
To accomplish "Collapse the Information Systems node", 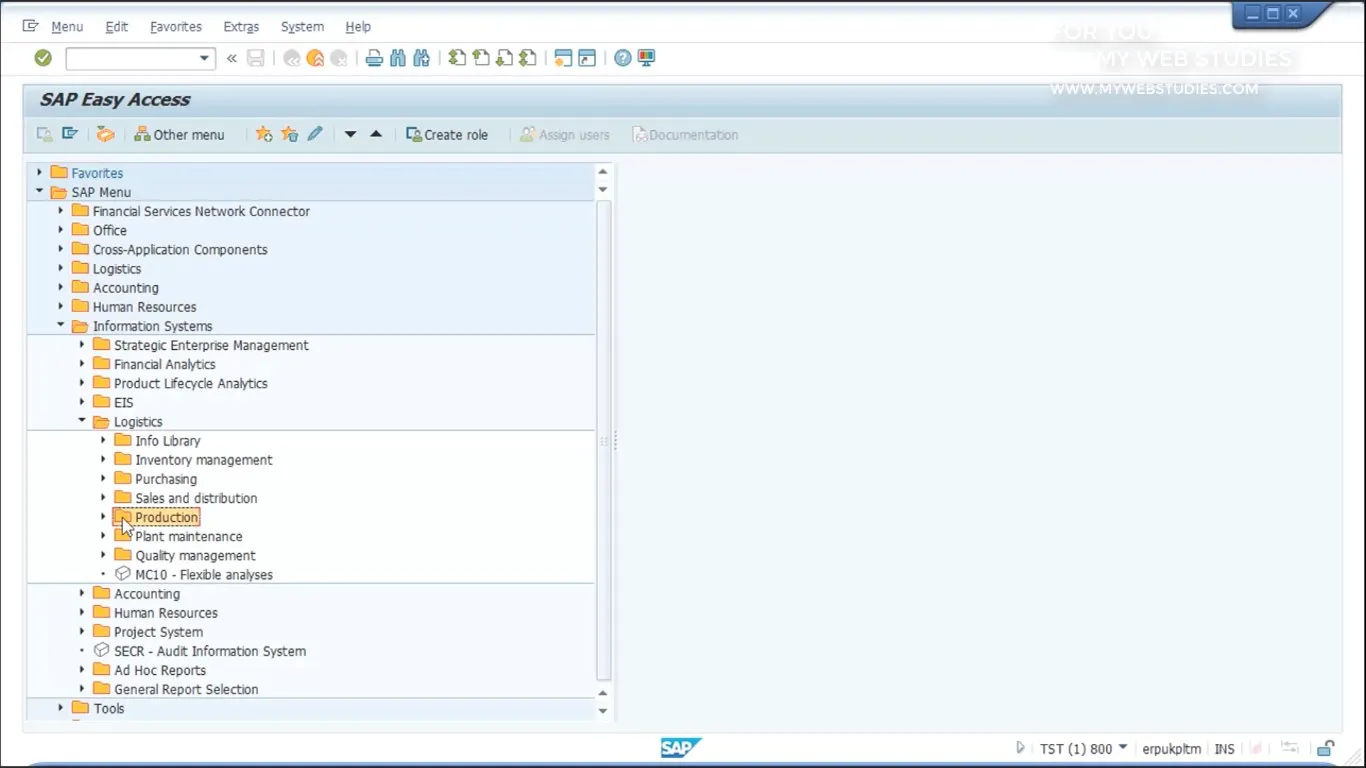I will [x=61, y=326].
